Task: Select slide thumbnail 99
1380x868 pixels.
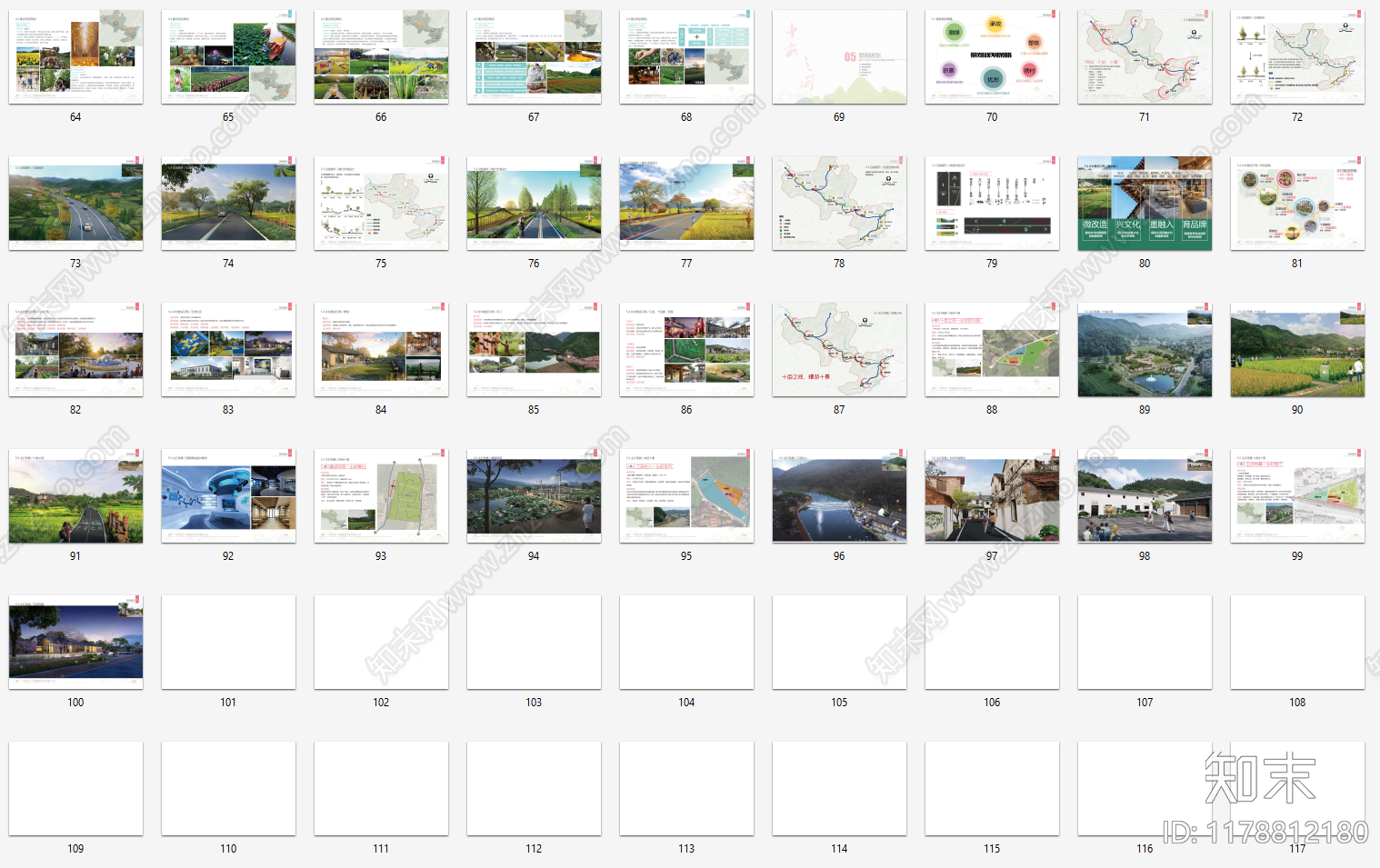Action: click(1297, 495)
